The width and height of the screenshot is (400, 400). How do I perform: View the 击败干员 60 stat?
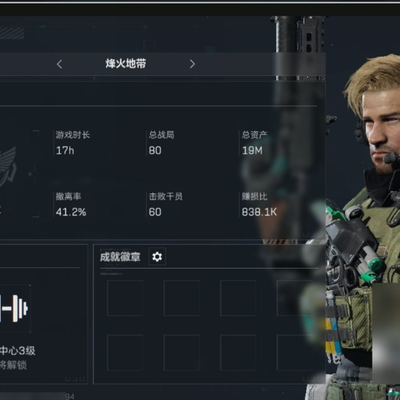[x=165, y=204]
